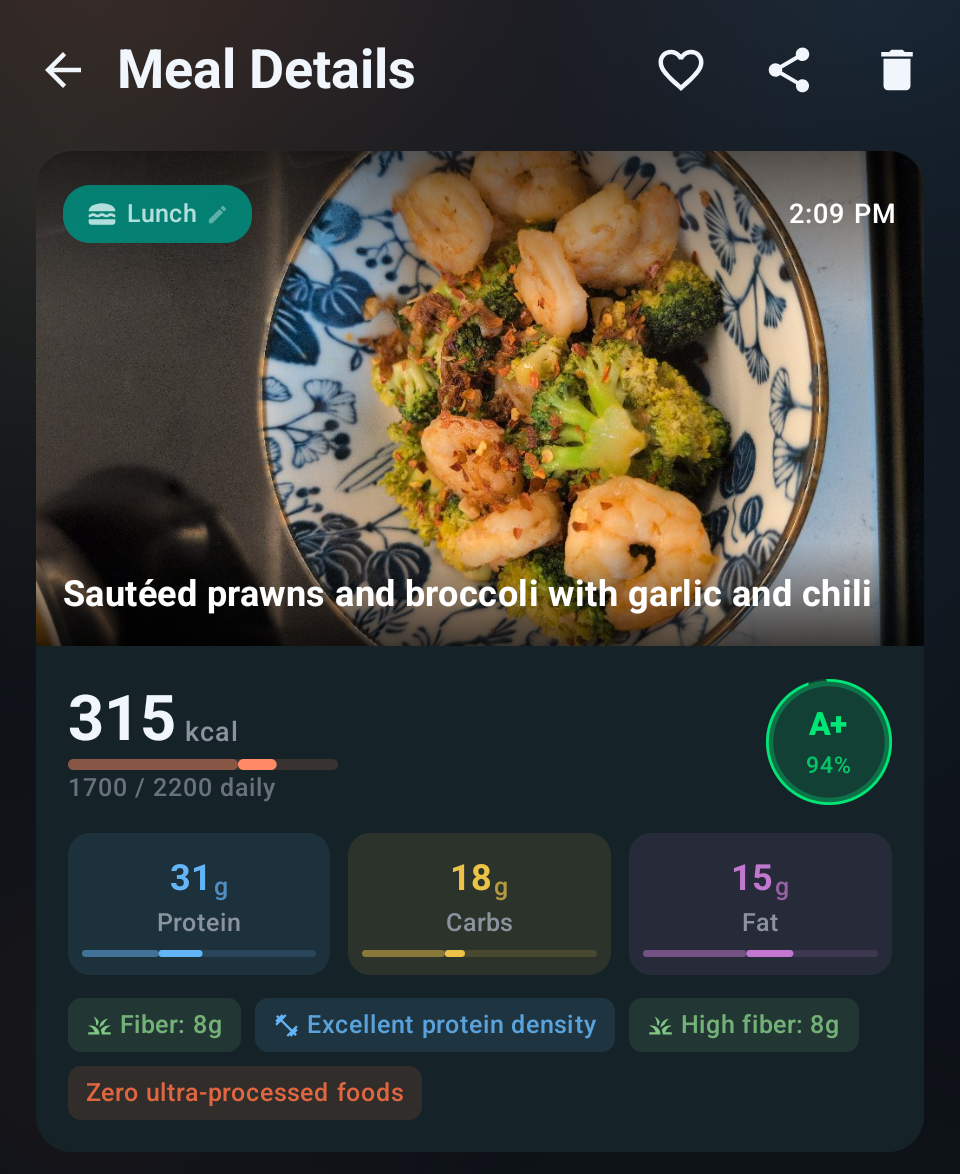Screen dimensions: 960x1174
Task: Click the pencil icon on the Lunch chip
Action: point(218,214)
